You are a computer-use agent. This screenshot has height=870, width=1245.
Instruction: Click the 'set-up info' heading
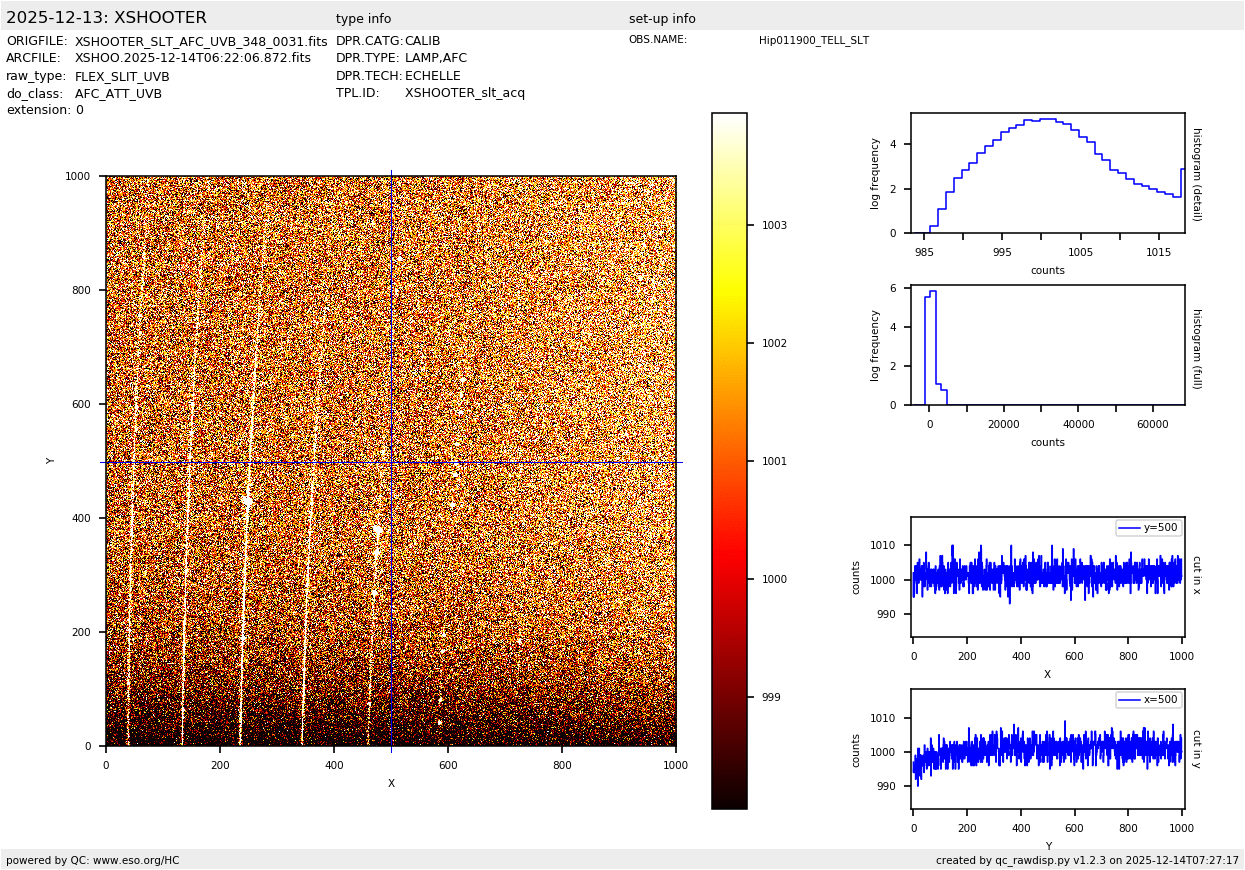(662, 19)
